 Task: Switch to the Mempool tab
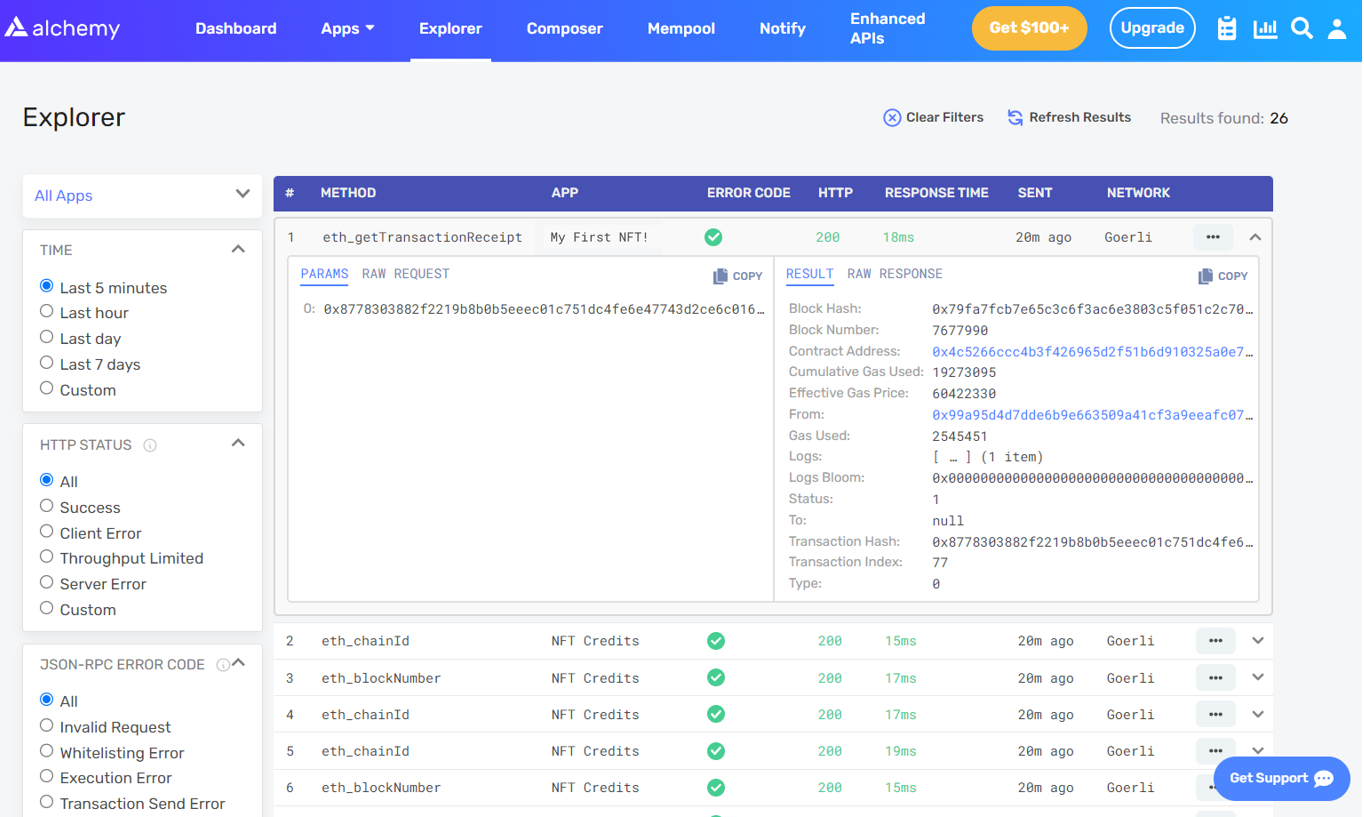tap(681, 28)
